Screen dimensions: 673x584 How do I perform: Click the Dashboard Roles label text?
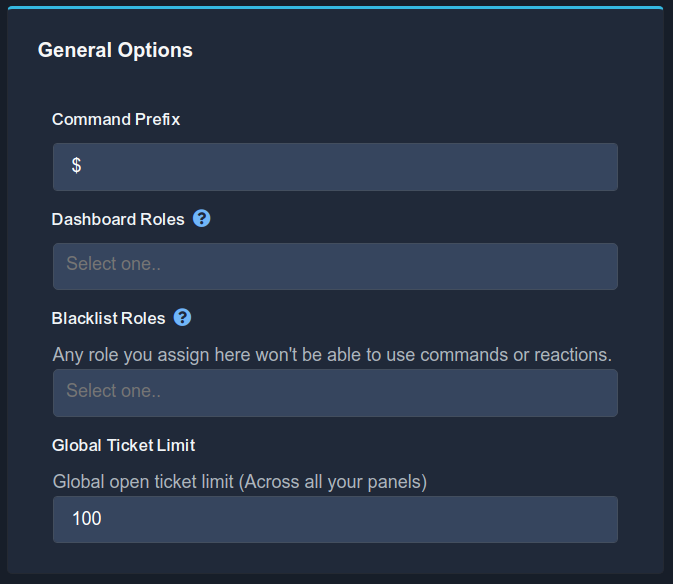pyautogui.click(x=118, y=219)
